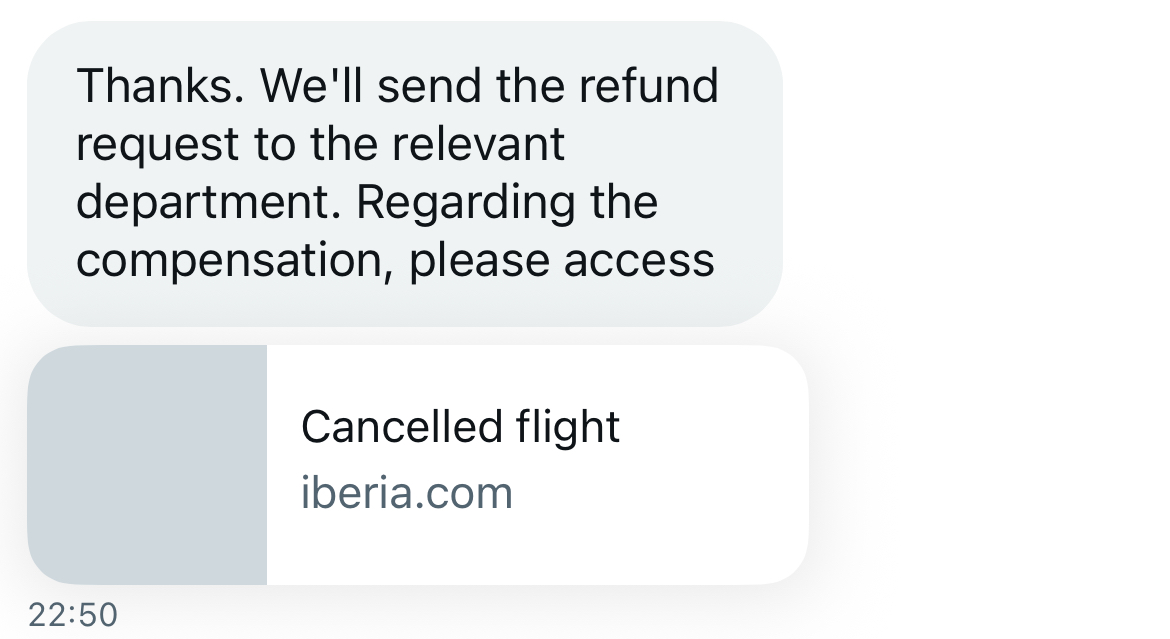Image resolution: width=1170 pixels, height=639 pixels.
Task: Click the white area of the link card
Action: click(x=537, y=464)
